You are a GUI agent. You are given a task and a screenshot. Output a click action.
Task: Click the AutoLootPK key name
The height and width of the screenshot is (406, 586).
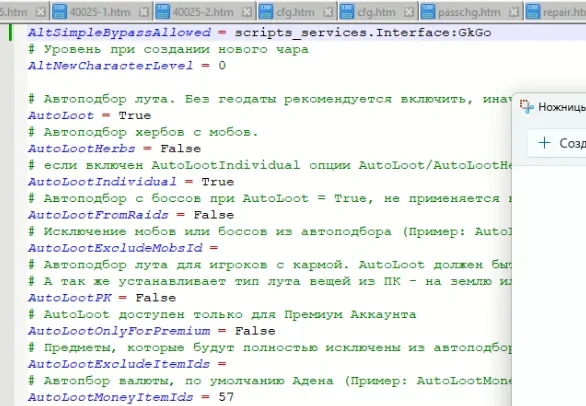70,298
